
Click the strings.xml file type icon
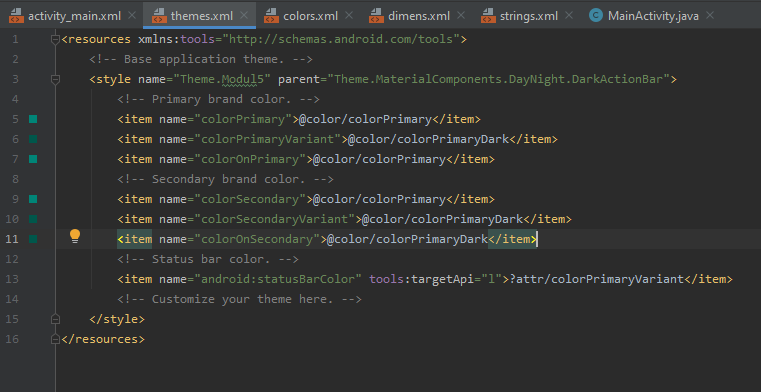488,16
